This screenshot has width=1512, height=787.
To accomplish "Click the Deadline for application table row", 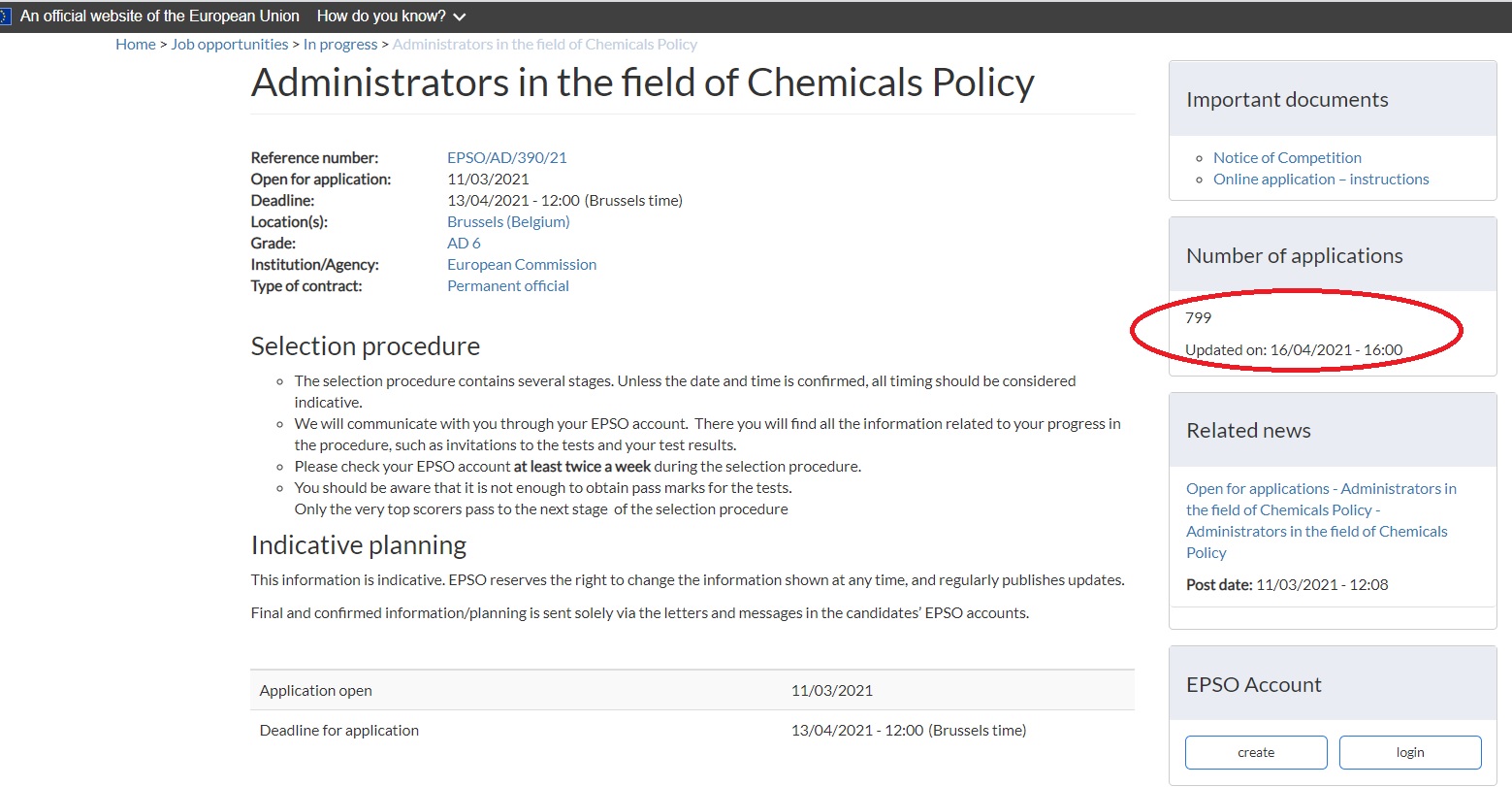I will 692,730.
